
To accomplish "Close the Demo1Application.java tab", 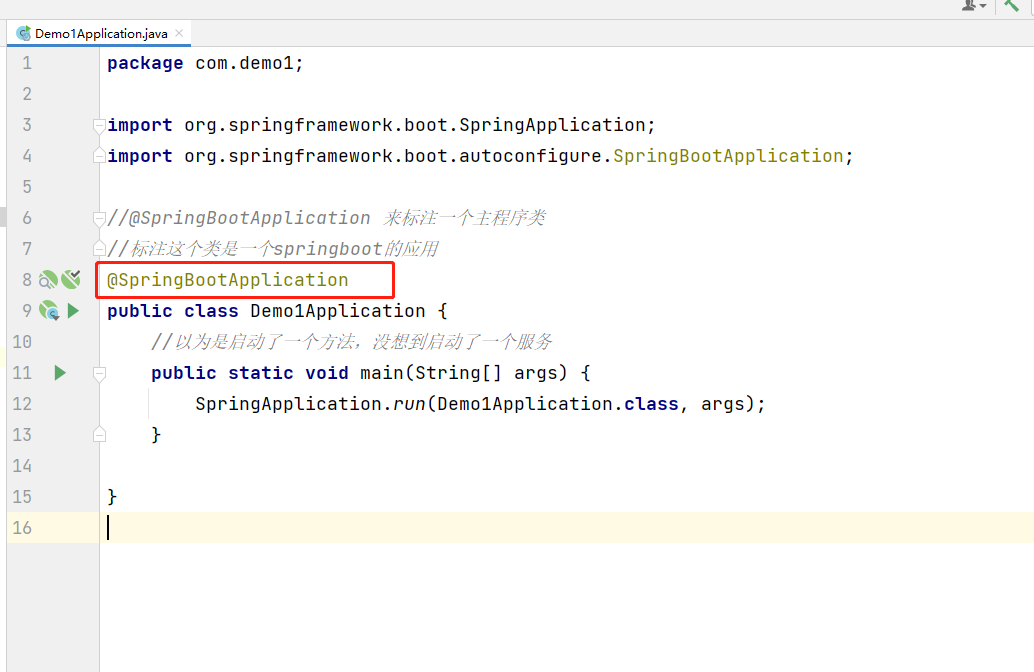I will tap(179, 33).
